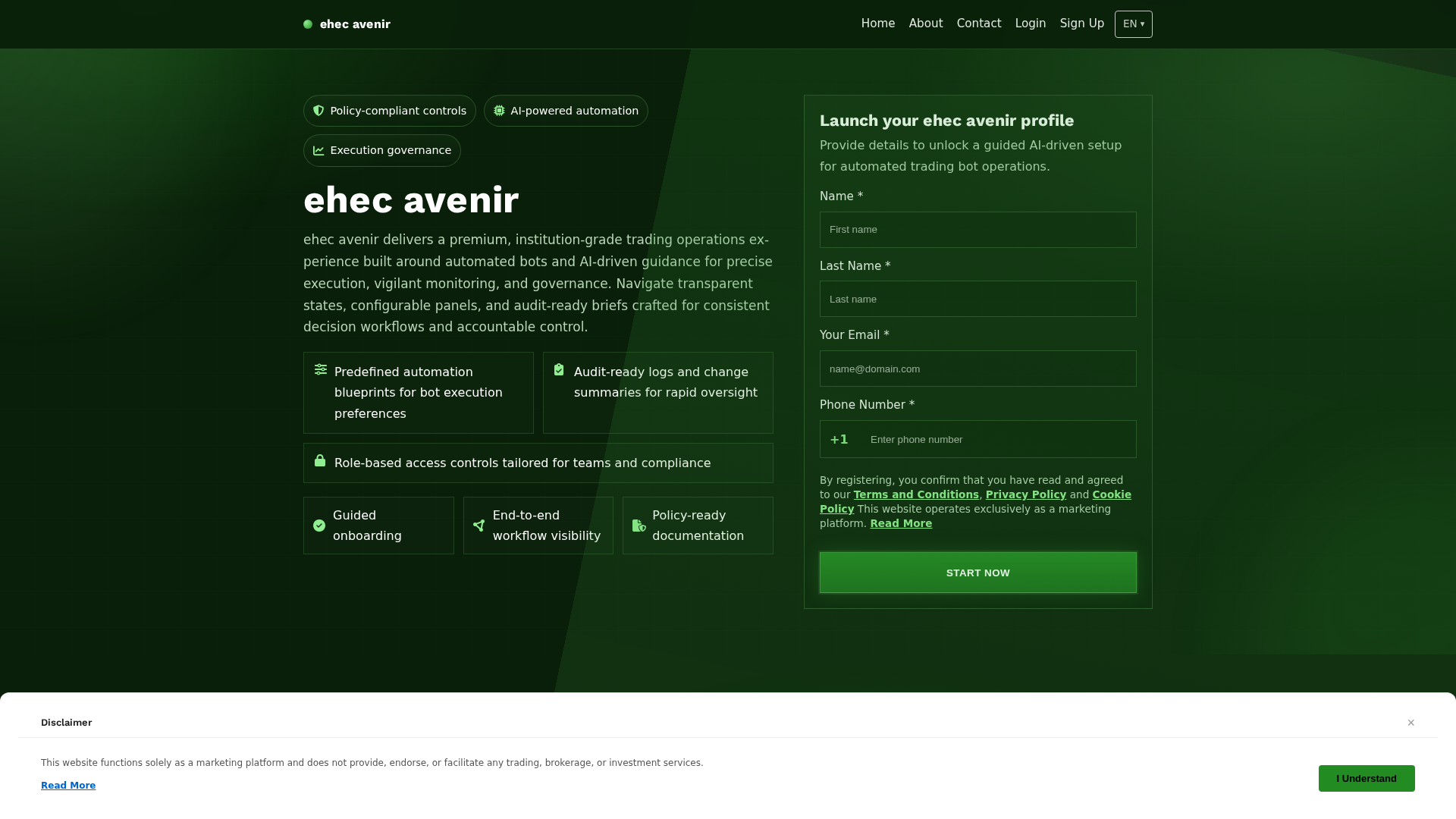
Task: Go to the Home page
Action: click(878, 24)
